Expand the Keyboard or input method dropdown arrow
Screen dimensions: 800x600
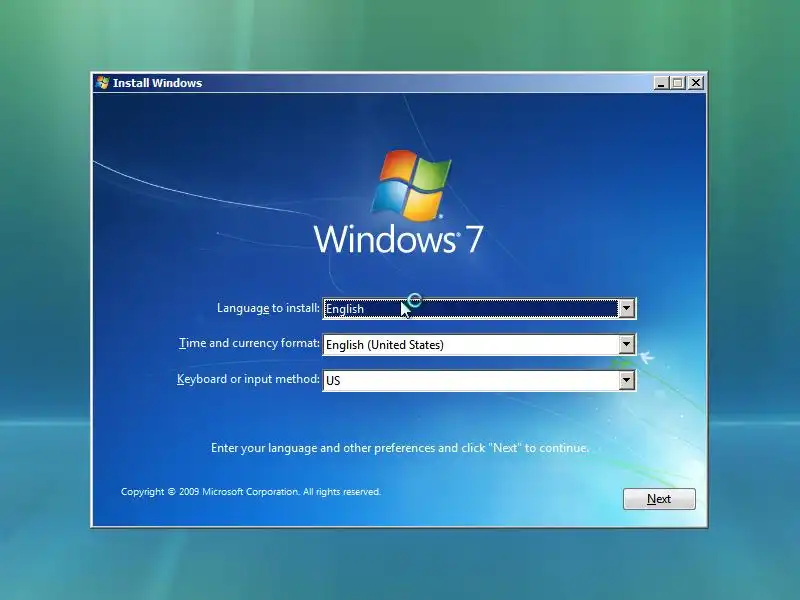coord(627,381)
